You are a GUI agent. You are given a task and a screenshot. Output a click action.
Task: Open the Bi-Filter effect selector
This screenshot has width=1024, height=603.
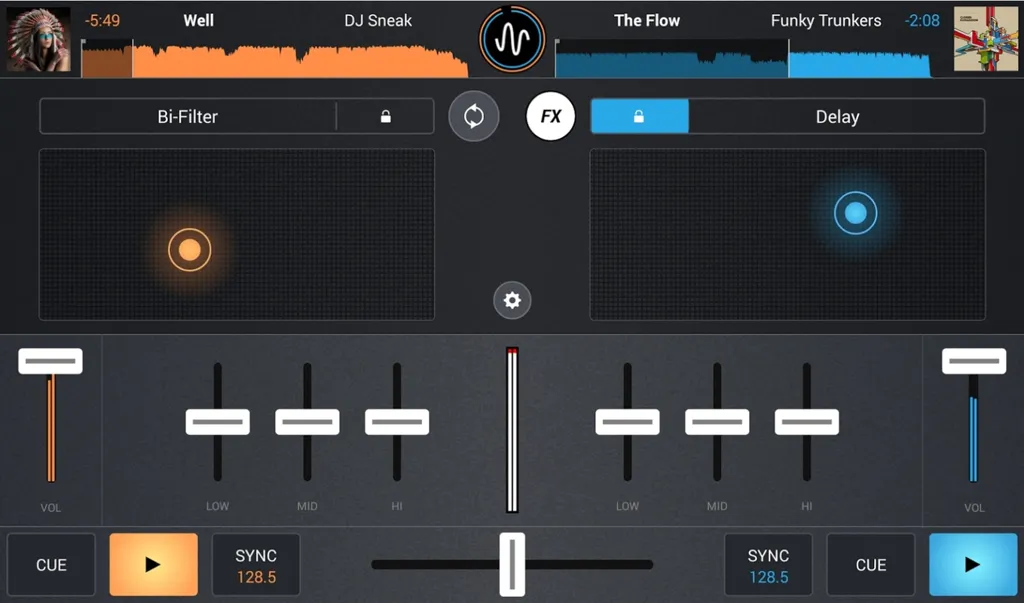[x=187, y=116]
